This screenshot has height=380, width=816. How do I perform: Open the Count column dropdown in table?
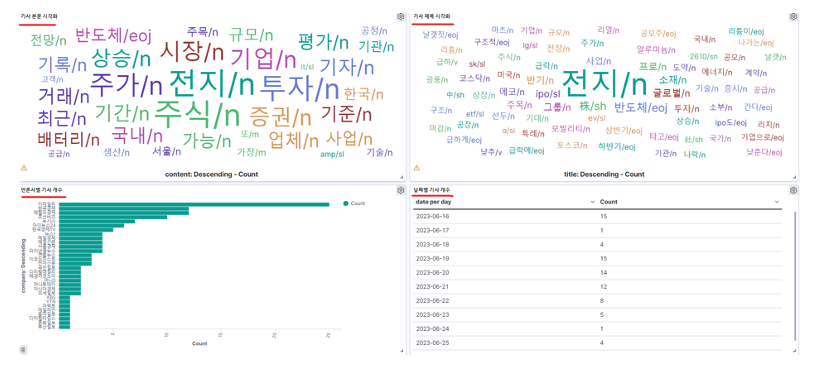tap(777, 201)
